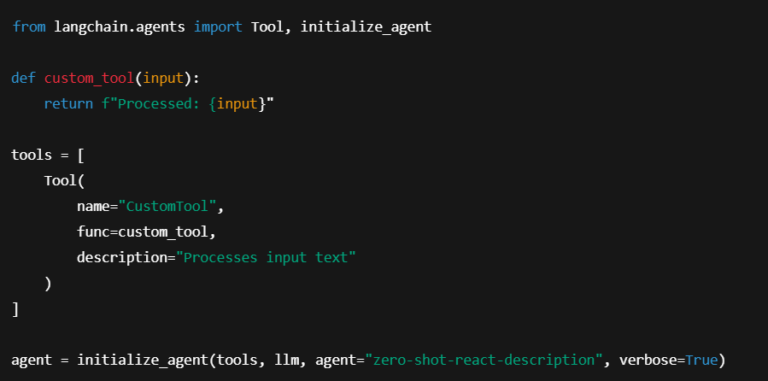The width and height of the screenshot is (768, 381).
Task: Click the "zero-shot-react-description" string
Action: click(483, 360)
